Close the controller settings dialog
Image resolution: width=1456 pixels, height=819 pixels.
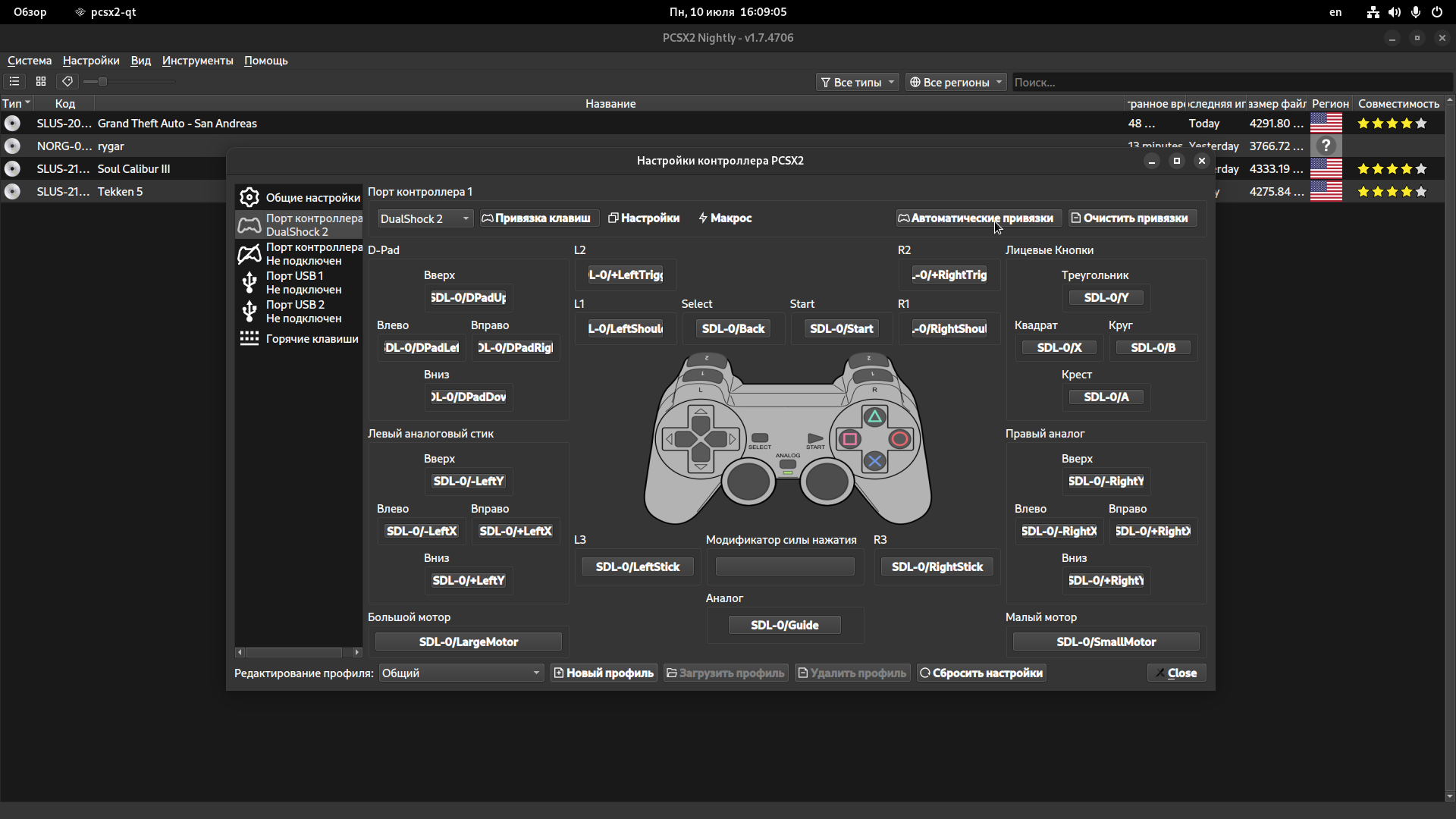[x=1176, y=673]
